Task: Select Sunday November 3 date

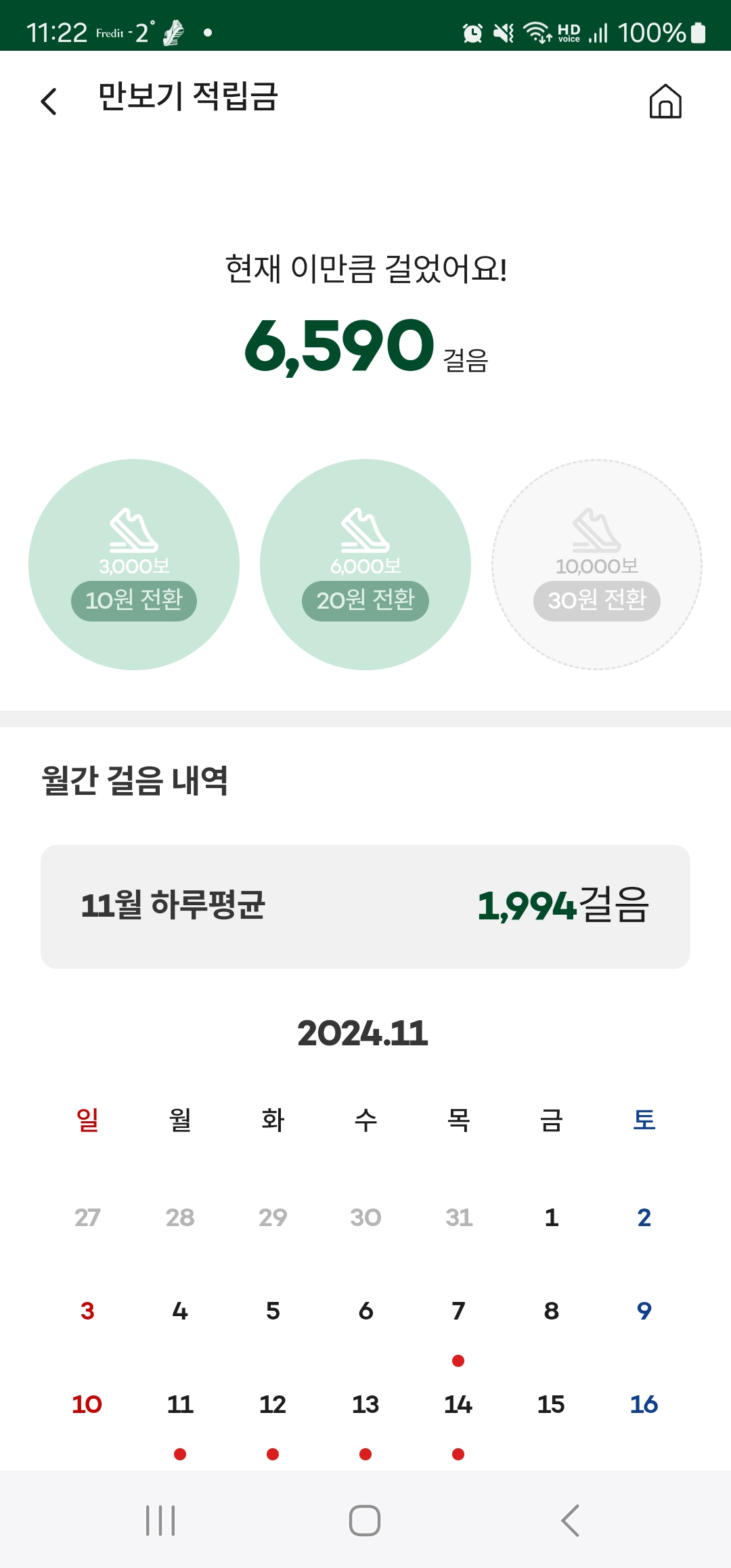Action: pos(87,1311)
